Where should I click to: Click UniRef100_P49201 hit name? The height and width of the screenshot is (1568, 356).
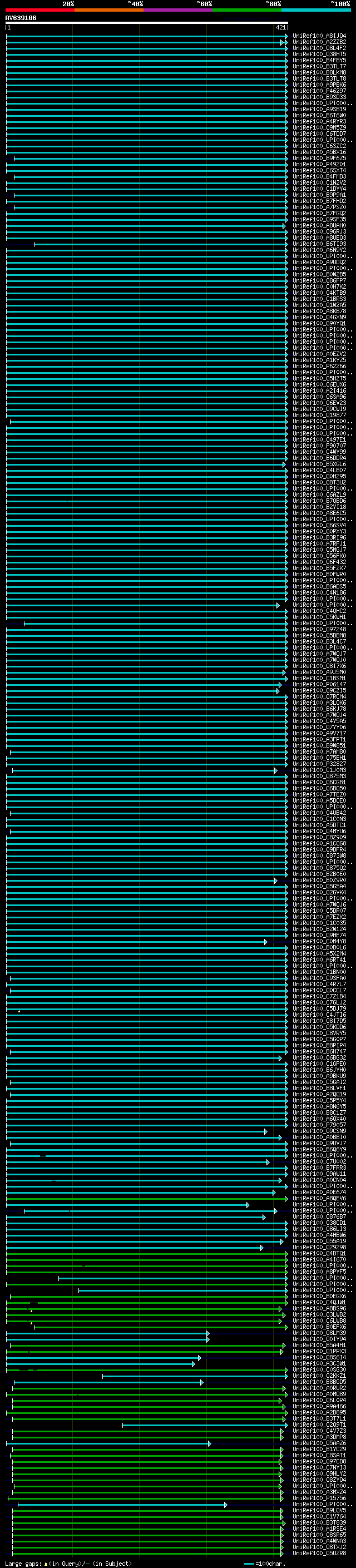[319, 164]
